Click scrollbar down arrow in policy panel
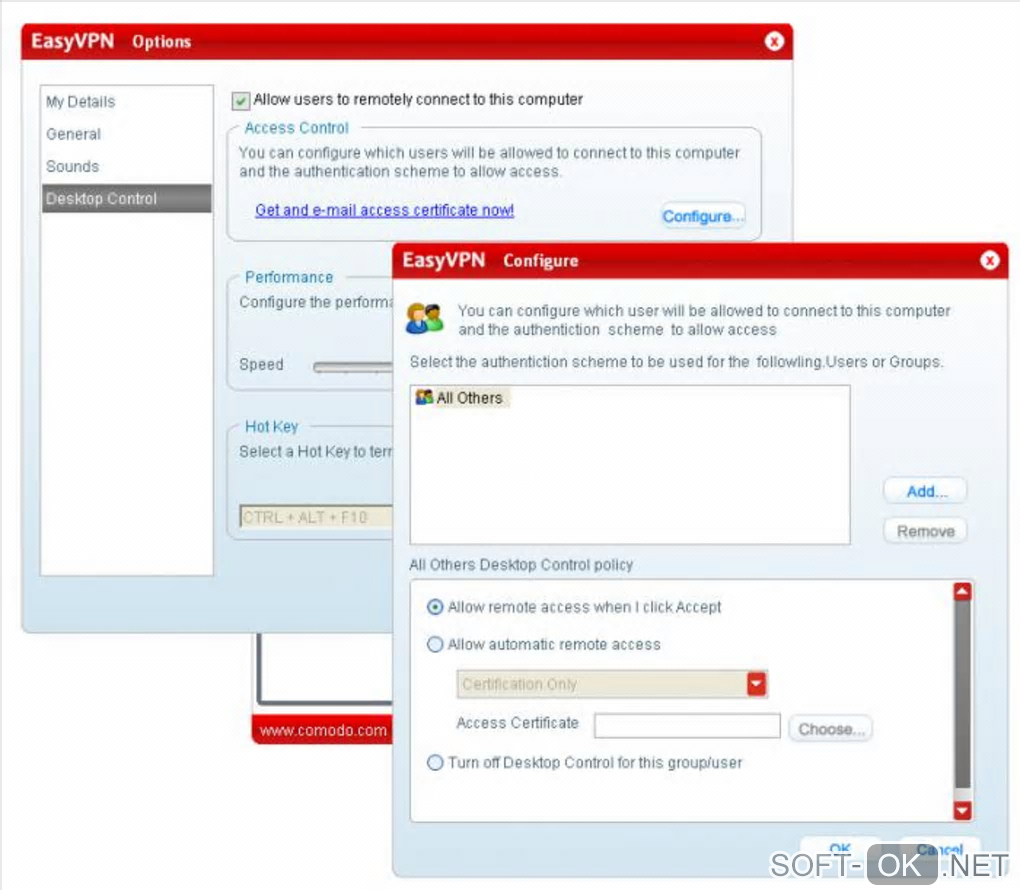 962,810
